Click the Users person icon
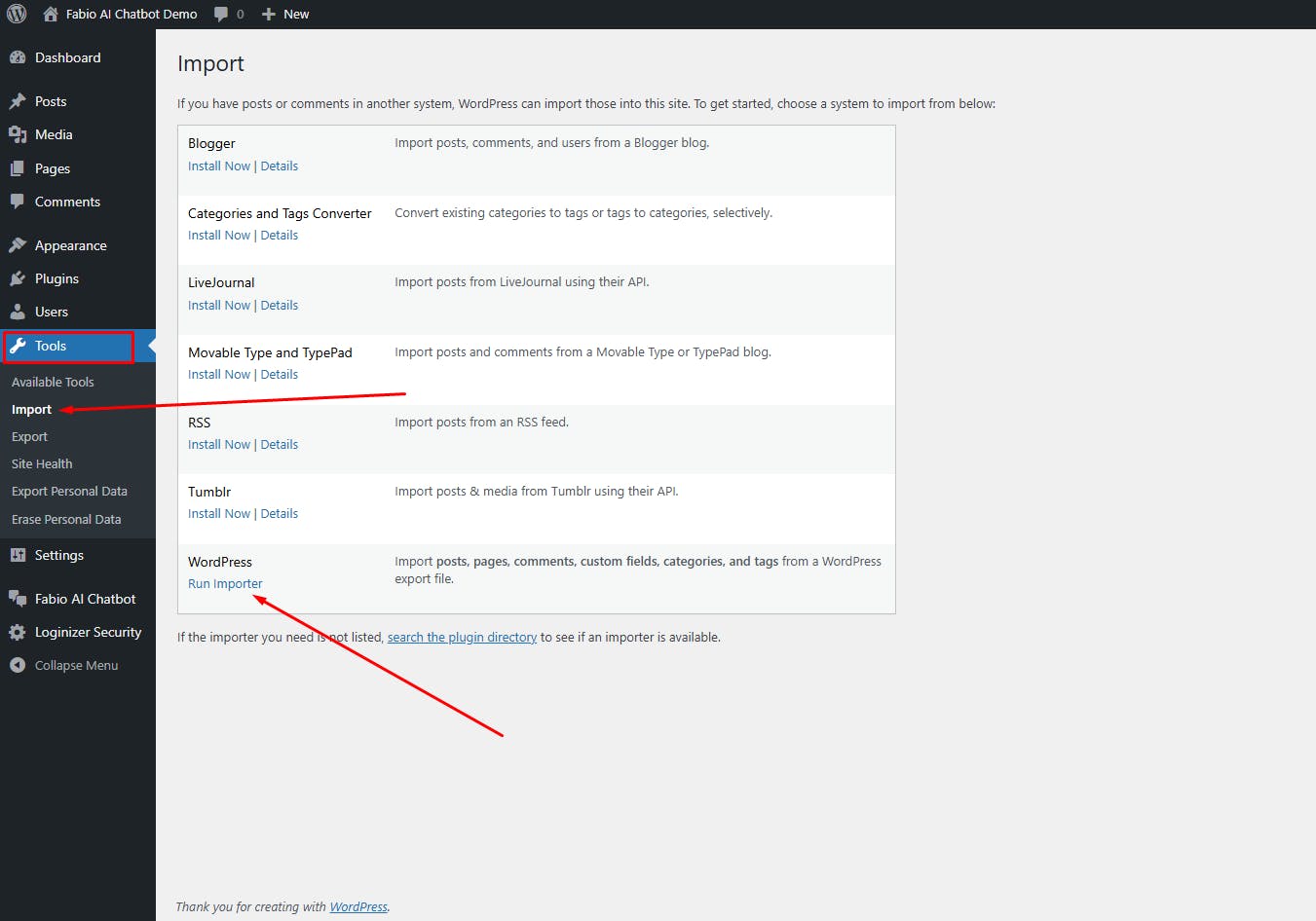The image size is (1316, 921). click(18, 312)
